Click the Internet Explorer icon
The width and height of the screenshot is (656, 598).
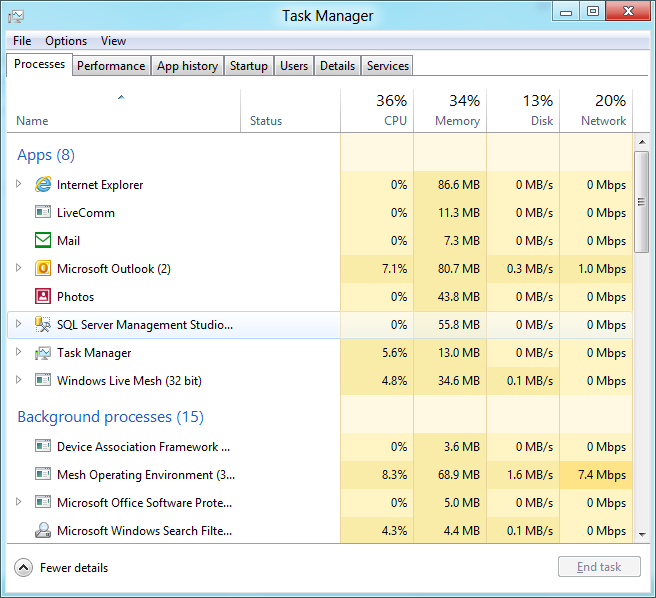pos(43,185)
